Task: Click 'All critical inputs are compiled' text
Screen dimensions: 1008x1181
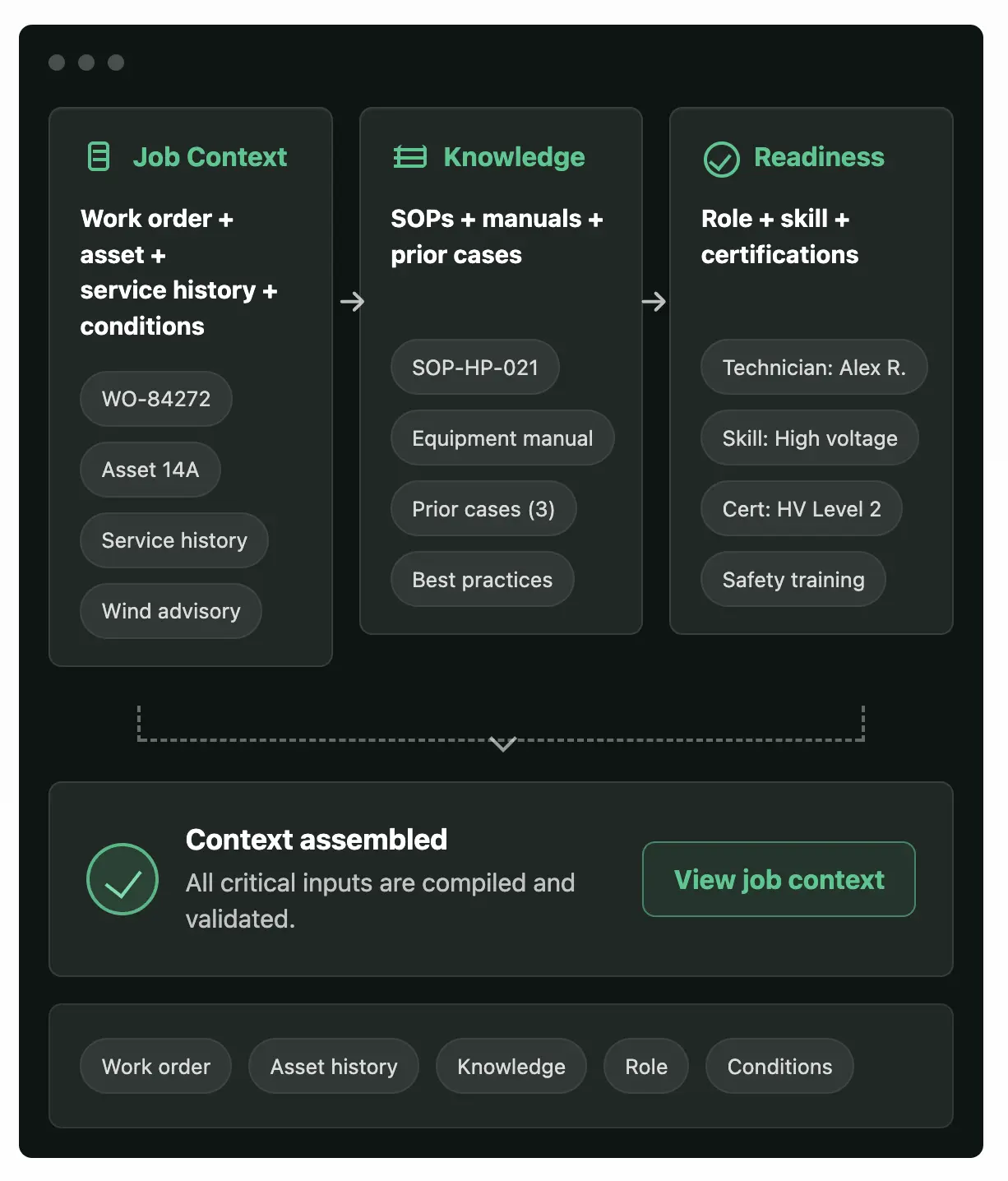Action: 380,900
